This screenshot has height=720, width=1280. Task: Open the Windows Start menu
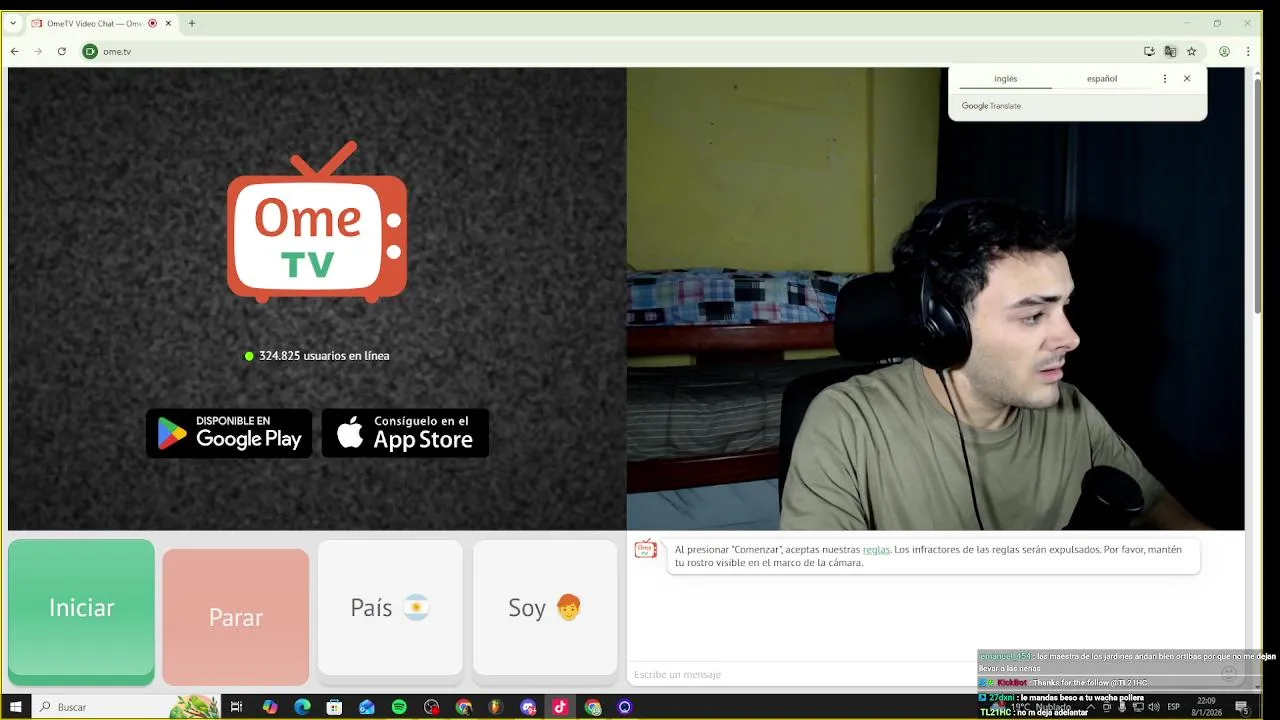tap(15, 707)
